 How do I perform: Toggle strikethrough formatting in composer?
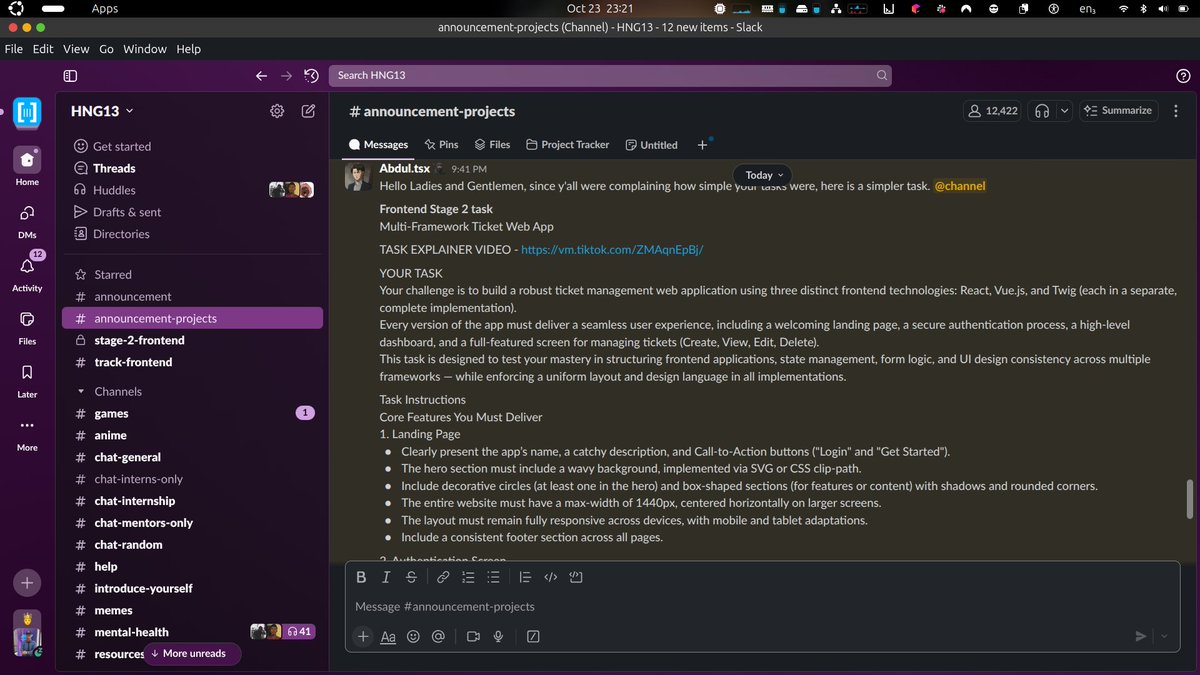pos(411,577)
